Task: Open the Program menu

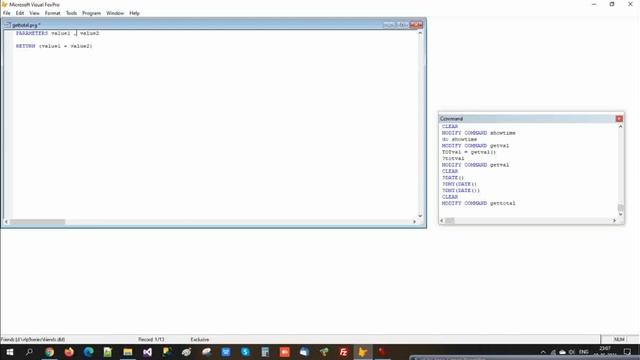Action: 91,13
